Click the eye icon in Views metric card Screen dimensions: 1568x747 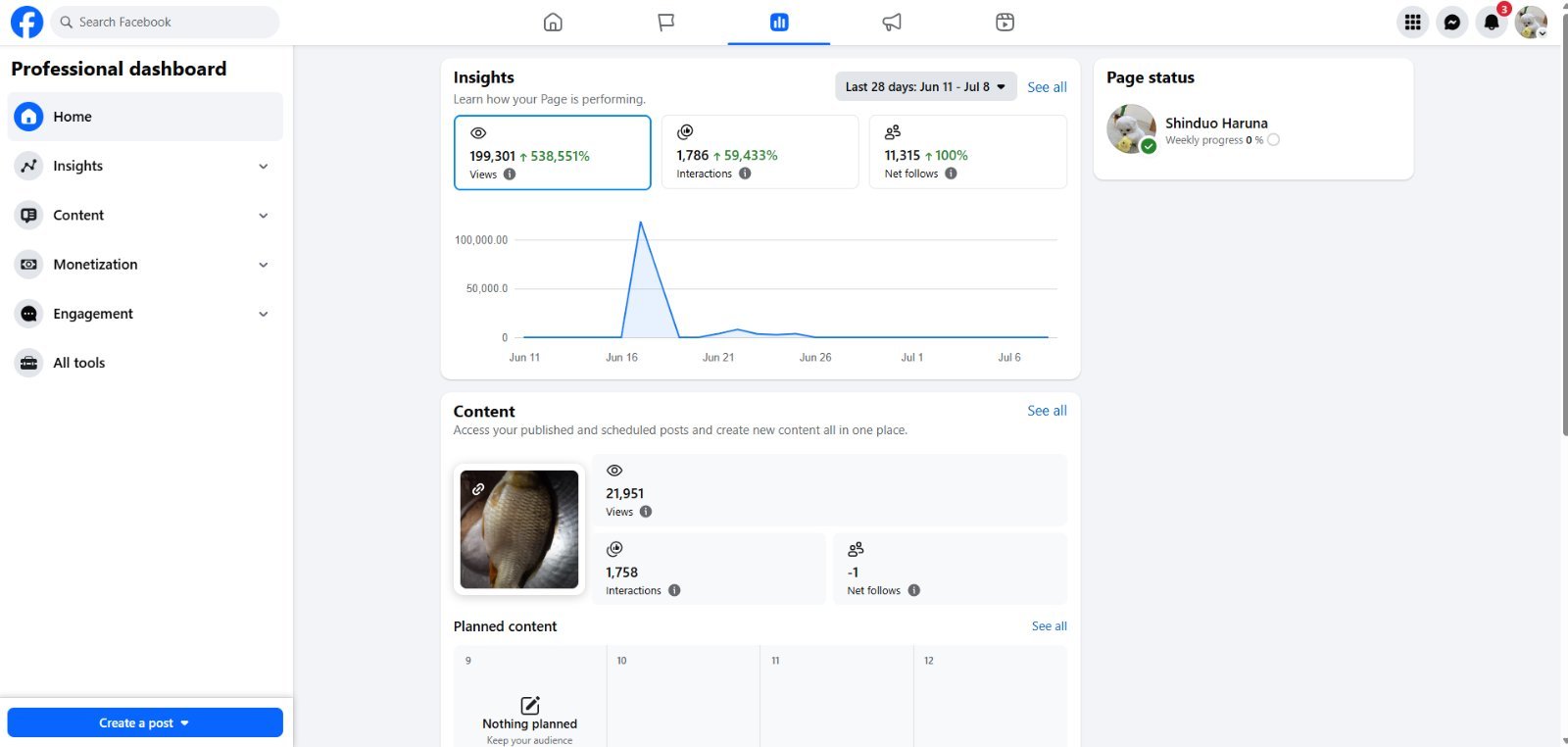tap(478, 133)
